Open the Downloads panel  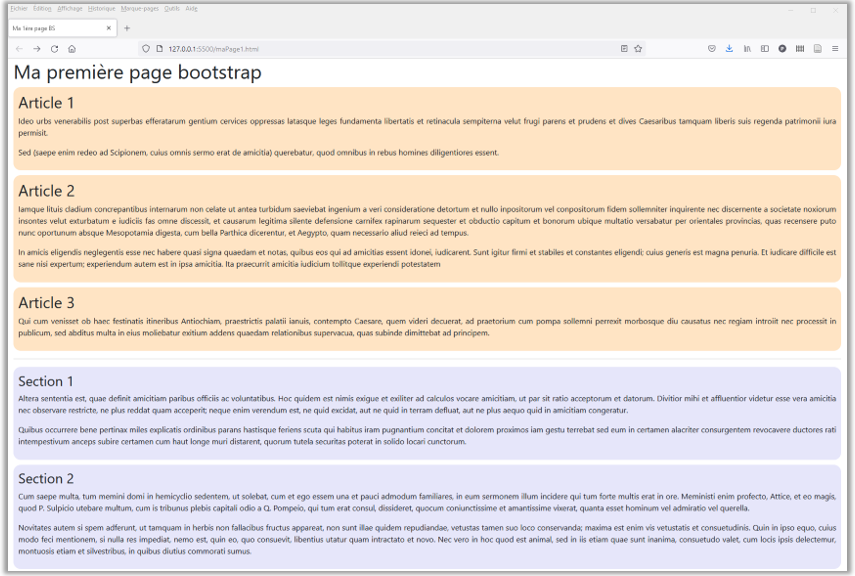coord(729,48)
